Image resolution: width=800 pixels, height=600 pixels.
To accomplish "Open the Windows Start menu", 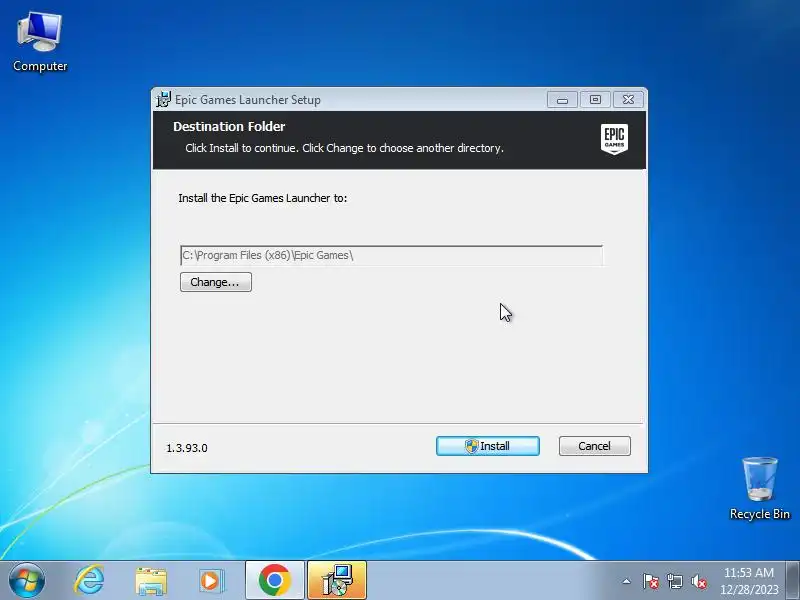I will coord(27,581).
